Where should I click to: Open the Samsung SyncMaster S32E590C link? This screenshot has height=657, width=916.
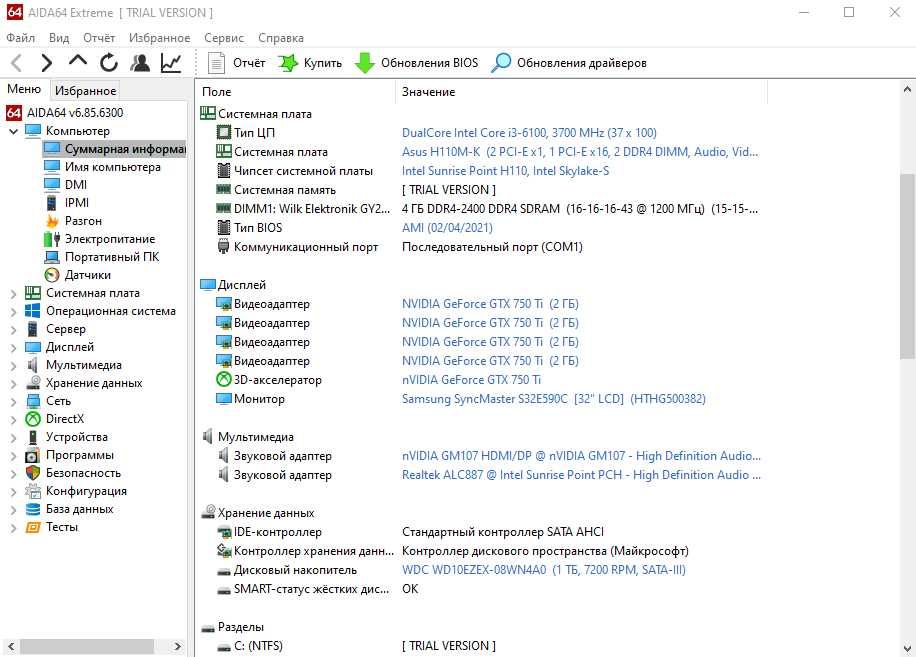(x=553, y=399)
